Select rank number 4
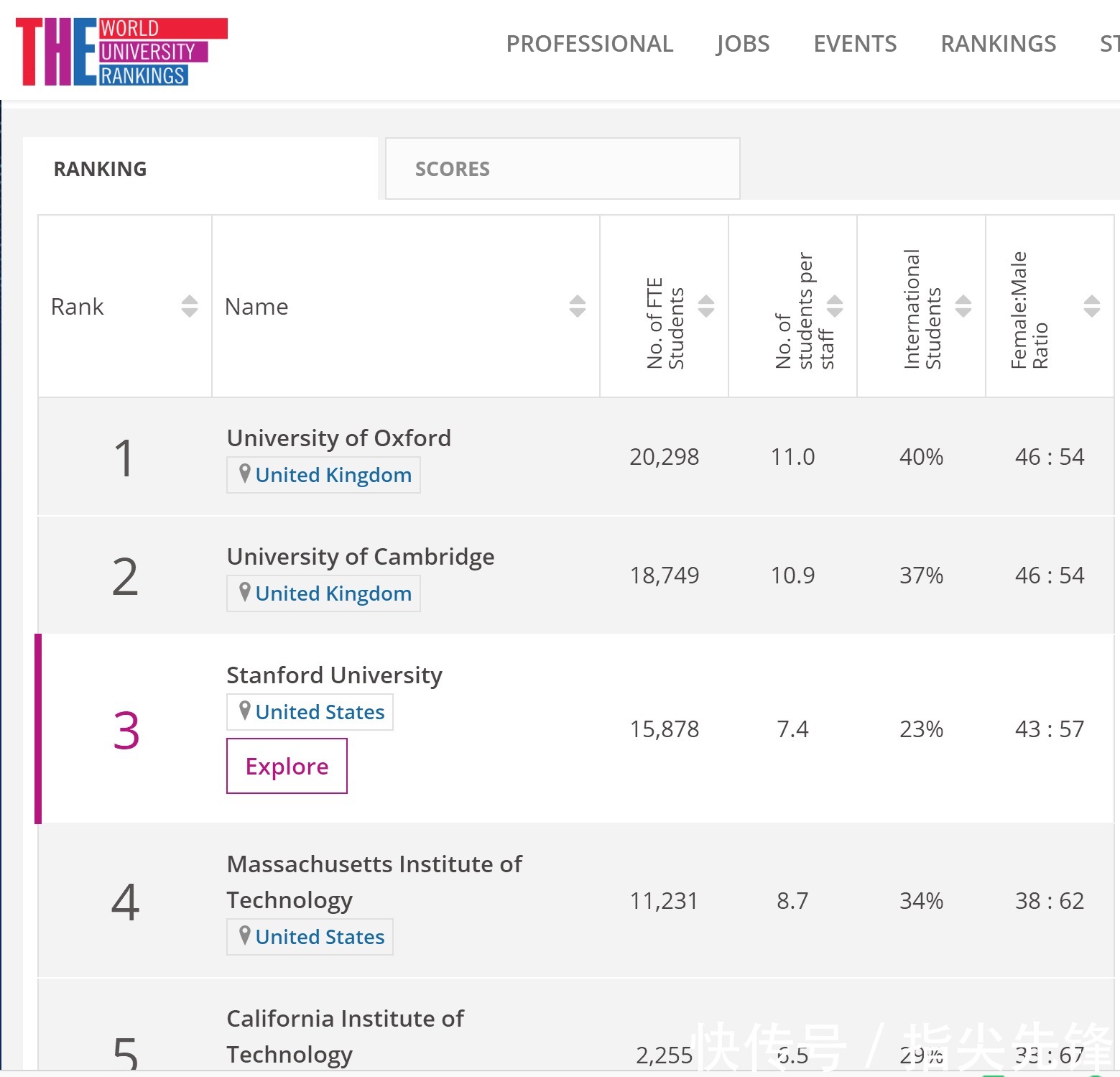Image resolution: width=1120 pixels, height=1077 pixels. (x=125, y=901)
